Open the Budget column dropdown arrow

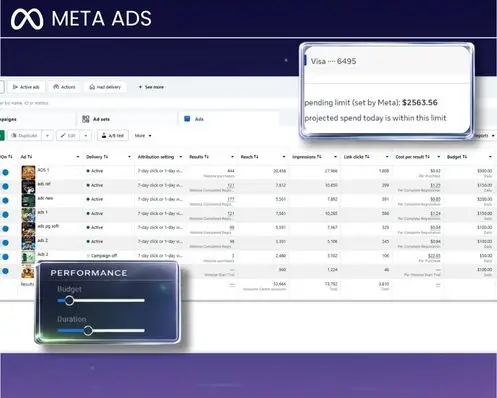pyautogui.click(x=490, y=157)
